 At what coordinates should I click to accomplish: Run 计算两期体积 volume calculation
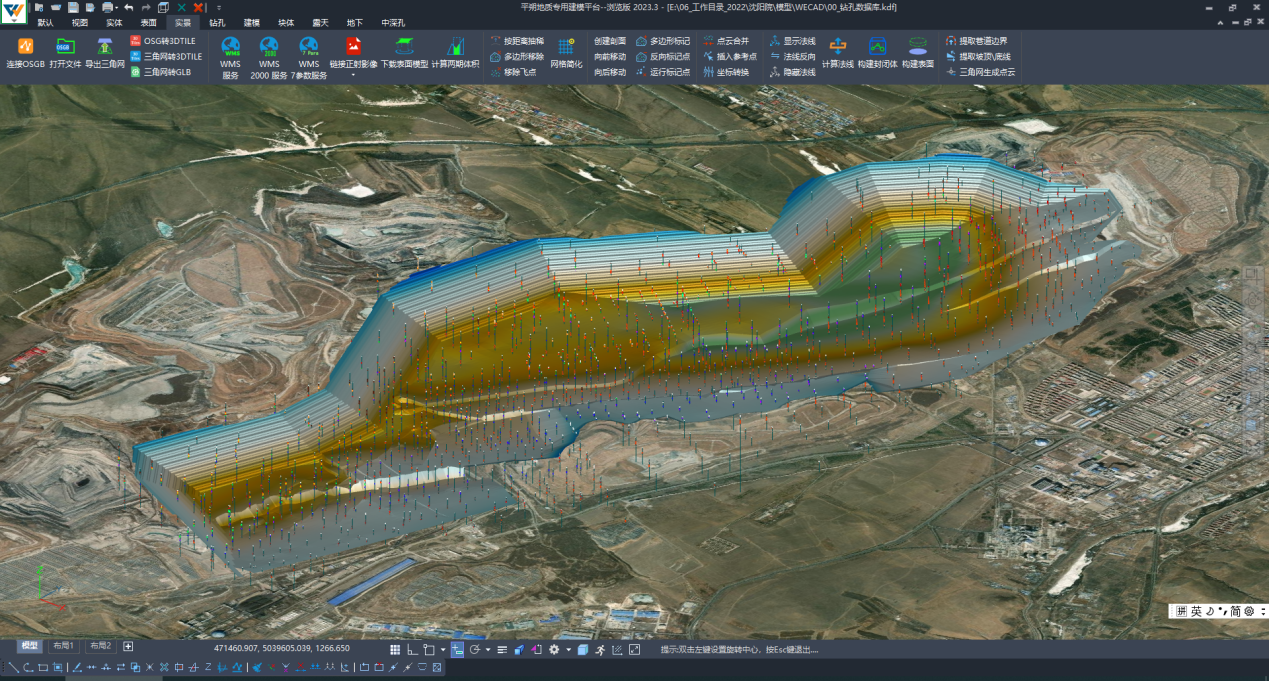[455, 47]
